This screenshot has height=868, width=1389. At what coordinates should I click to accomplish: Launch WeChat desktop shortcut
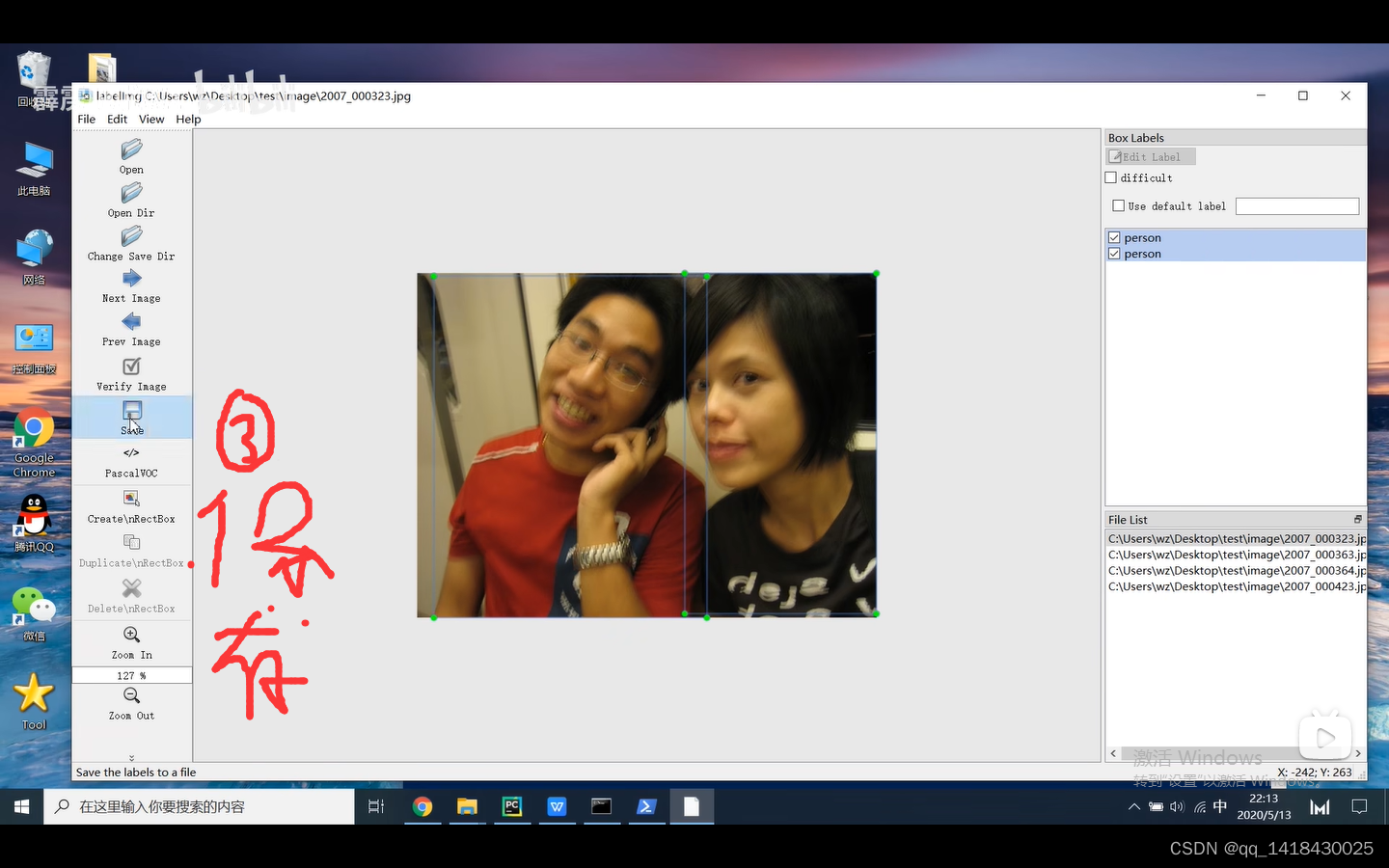[34, 613]
